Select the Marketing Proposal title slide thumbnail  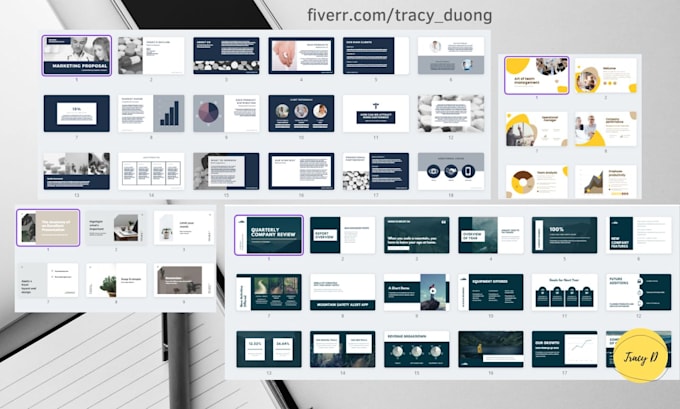pos(77,56)
